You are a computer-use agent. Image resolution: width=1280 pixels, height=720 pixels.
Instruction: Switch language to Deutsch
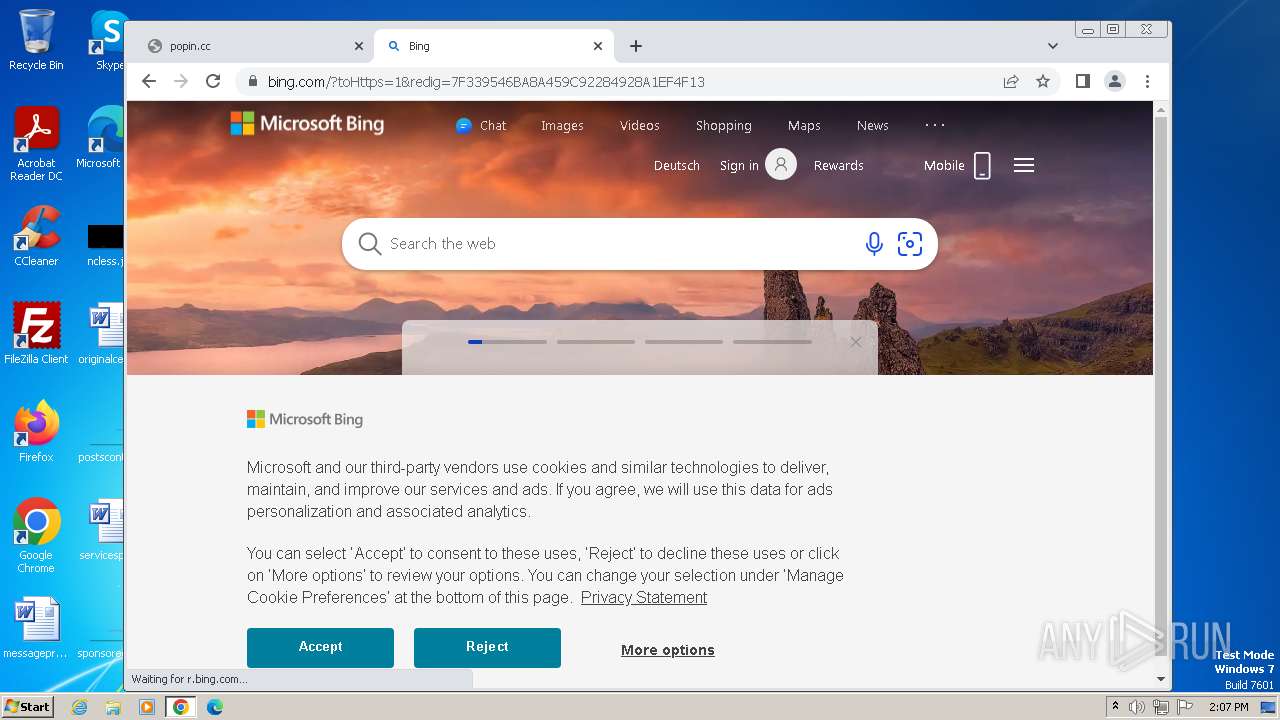[676, 166]
